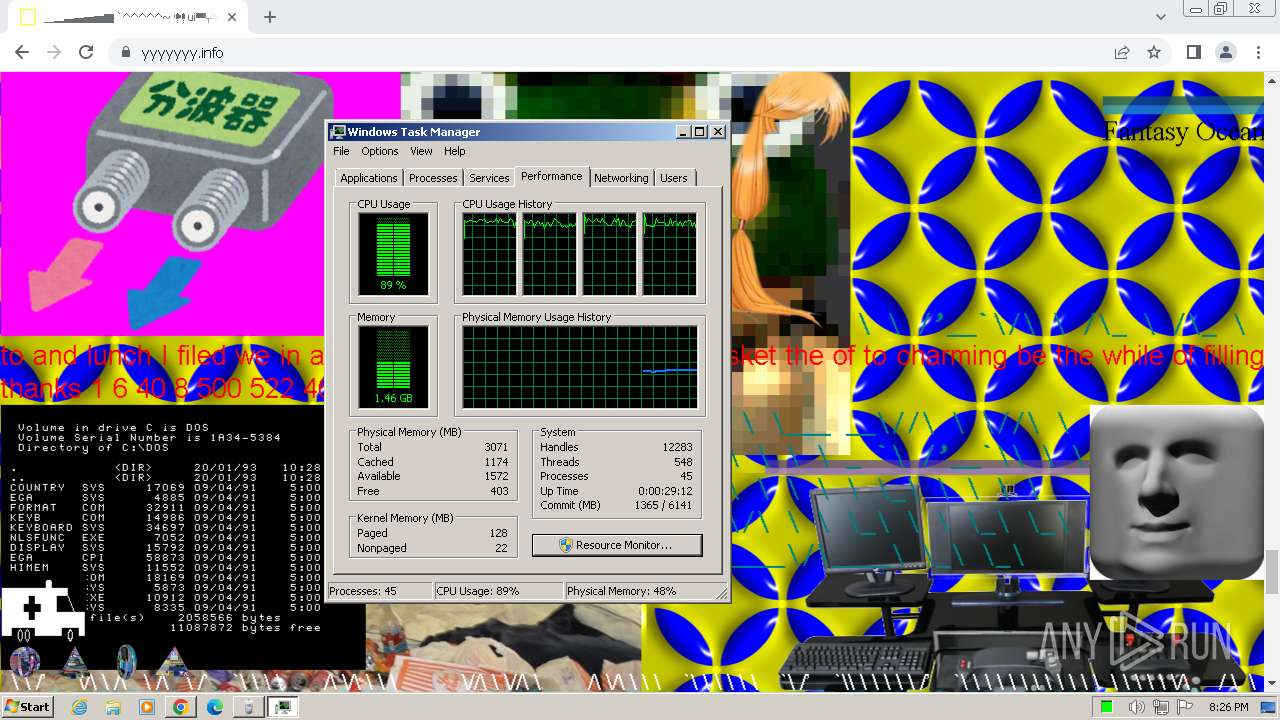
Task: Switch to the Services tab
Action: click(489, 178)
